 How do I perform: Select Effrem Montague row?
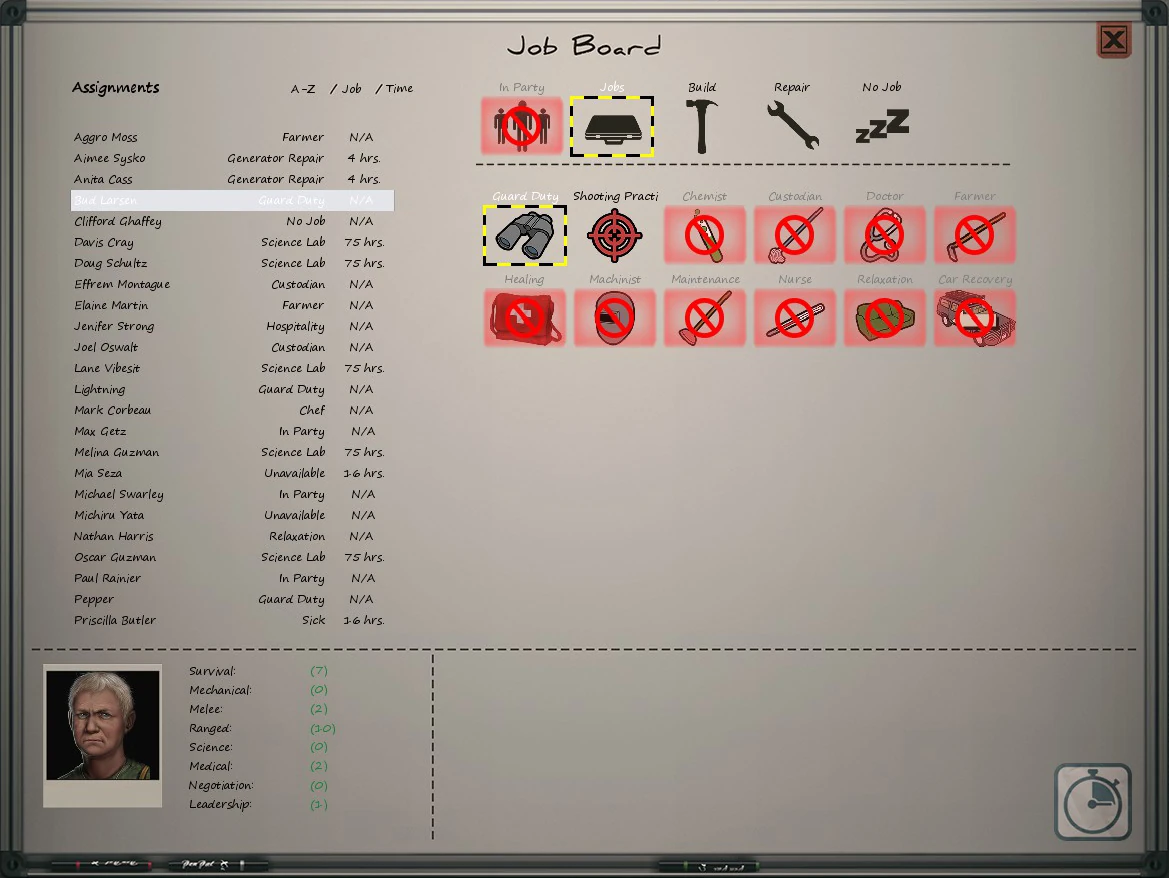(232, 284)
